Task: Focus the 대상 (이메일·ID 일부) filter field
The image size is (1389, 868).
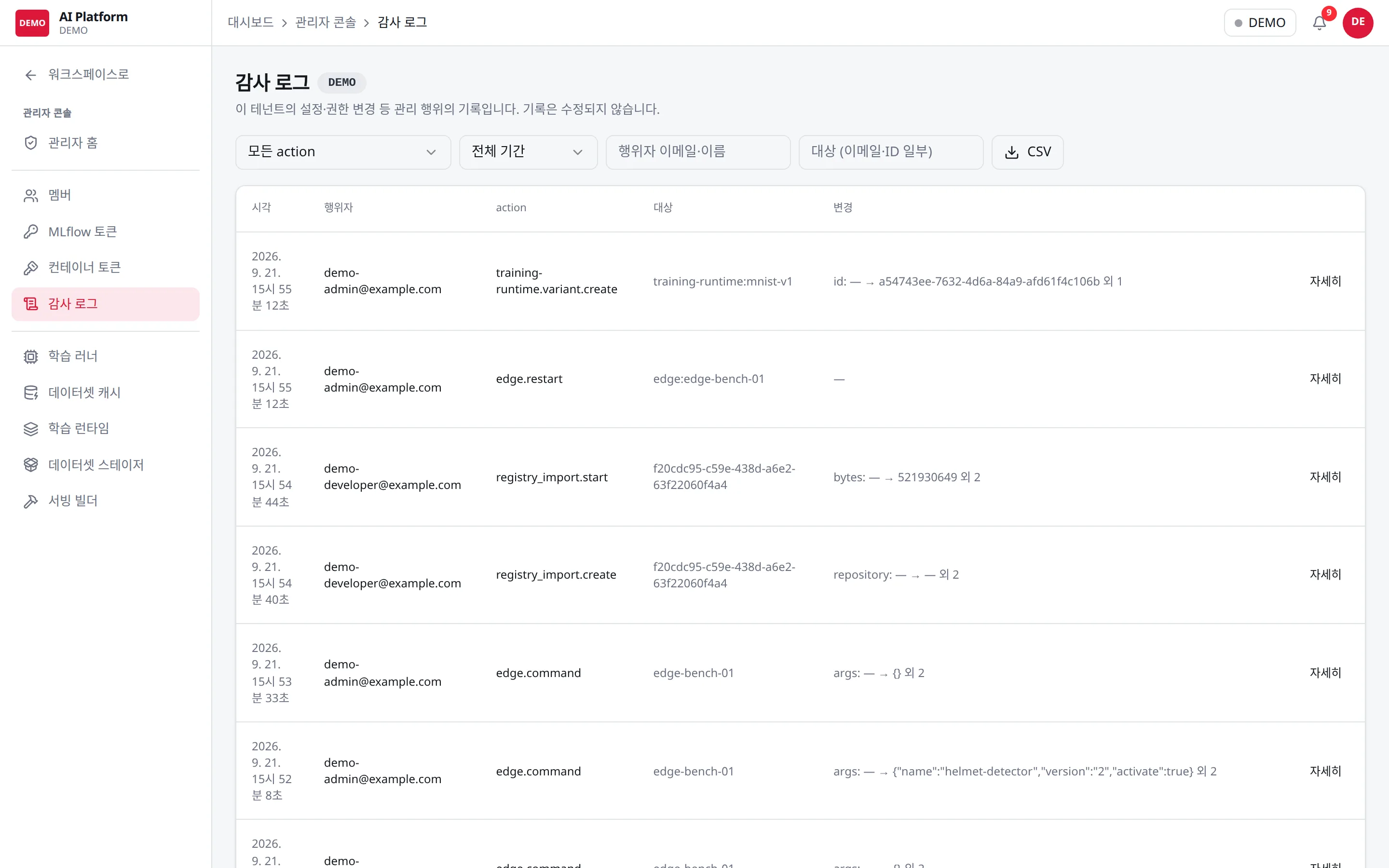Action: coord(891,152)
